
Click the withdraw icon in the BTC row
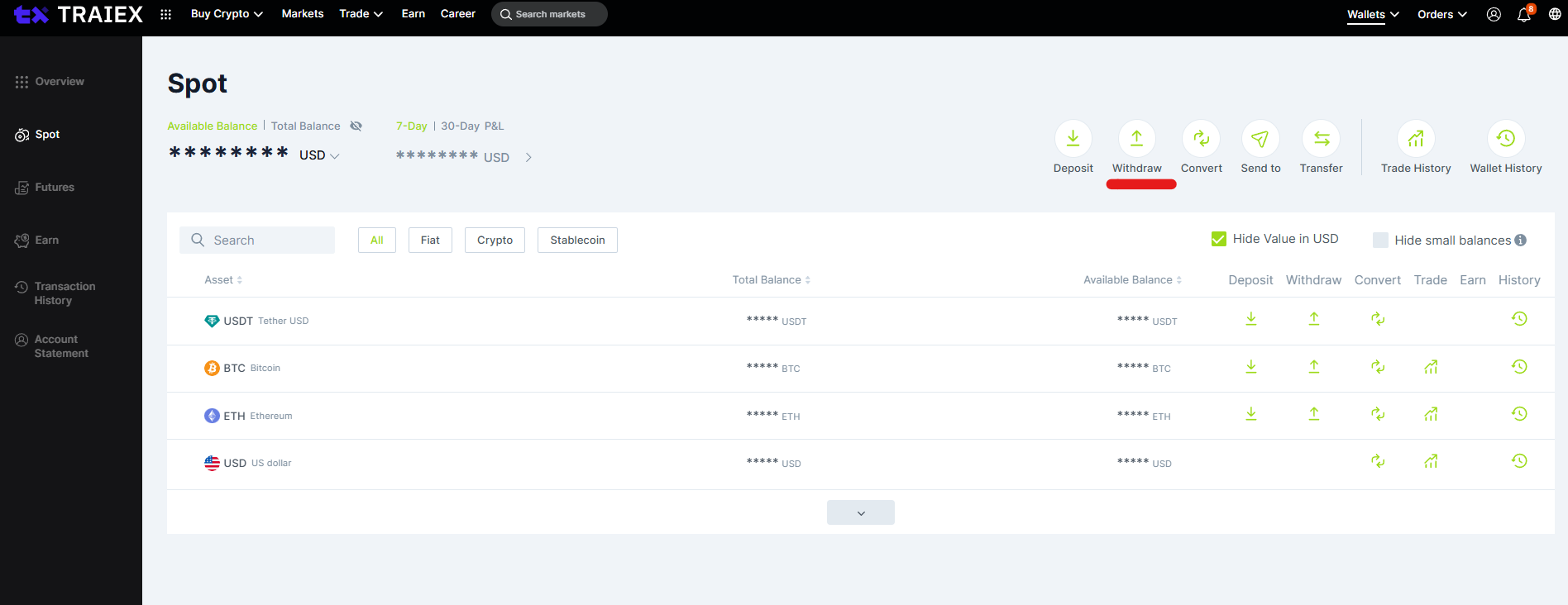tap(1314, 367)
